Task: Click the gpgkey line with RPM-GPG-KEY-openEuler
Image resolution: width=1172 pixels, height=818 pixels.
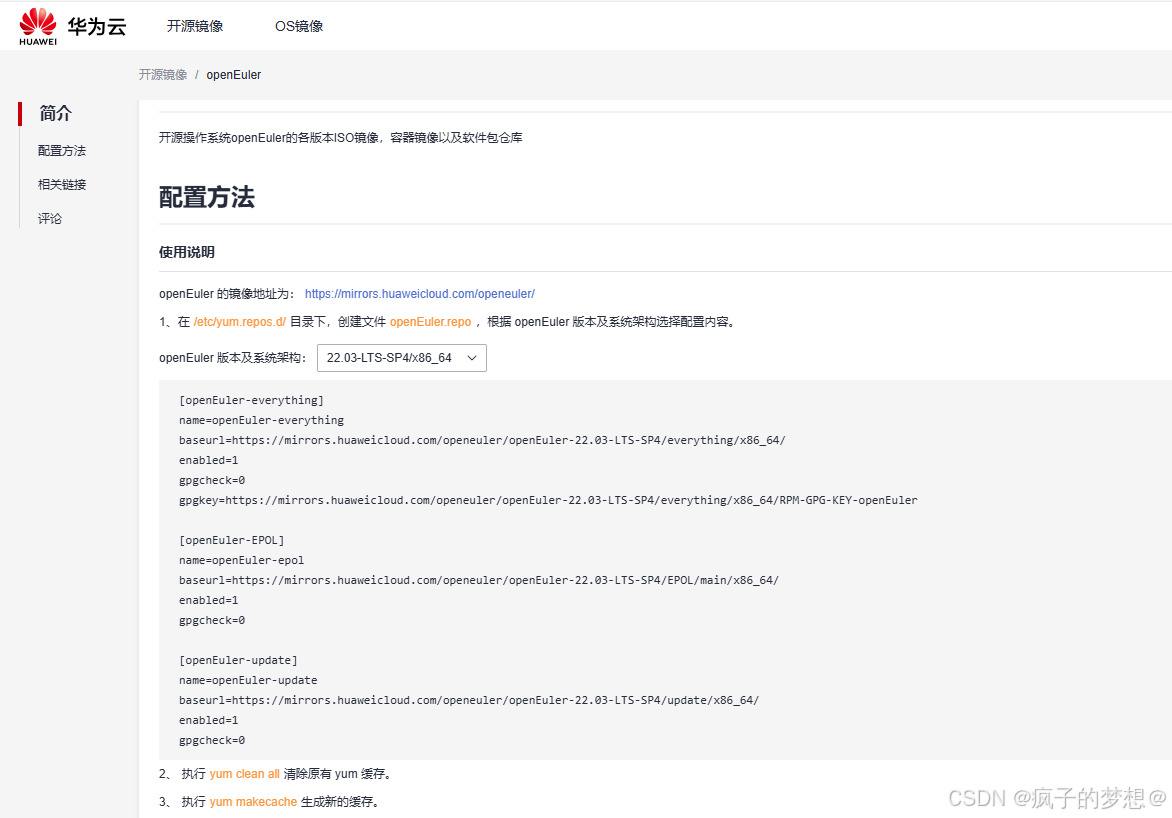Action: [548, 500]
